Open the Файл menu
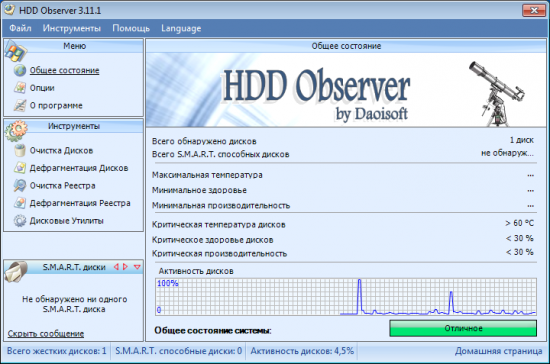 click(20, 28)
